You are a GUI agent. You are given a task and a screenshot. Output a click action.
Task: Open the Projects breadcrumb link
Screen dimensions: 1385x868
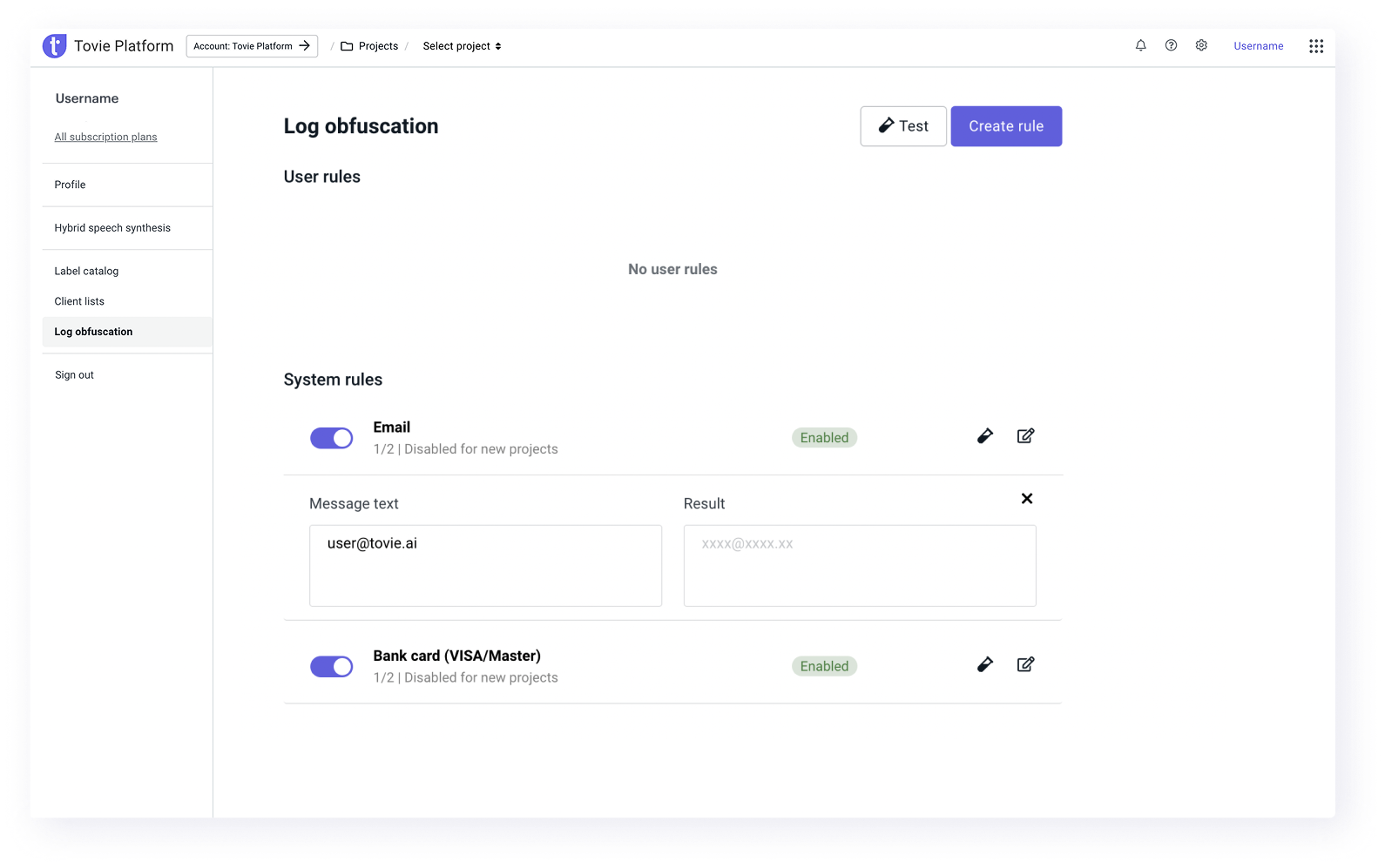[x=378, y=46]
